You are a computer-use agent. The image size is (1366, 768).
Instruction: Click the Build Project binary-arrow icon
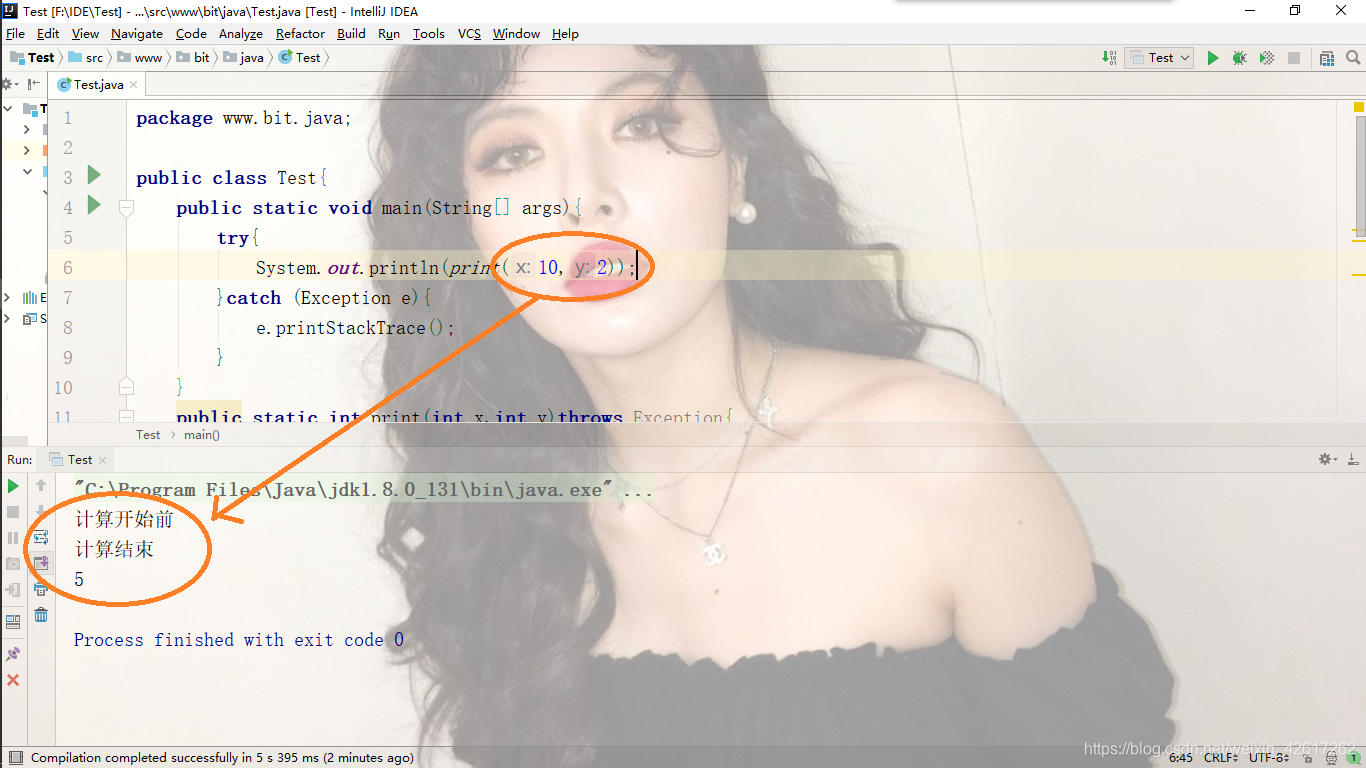(x=1109, y=58)
